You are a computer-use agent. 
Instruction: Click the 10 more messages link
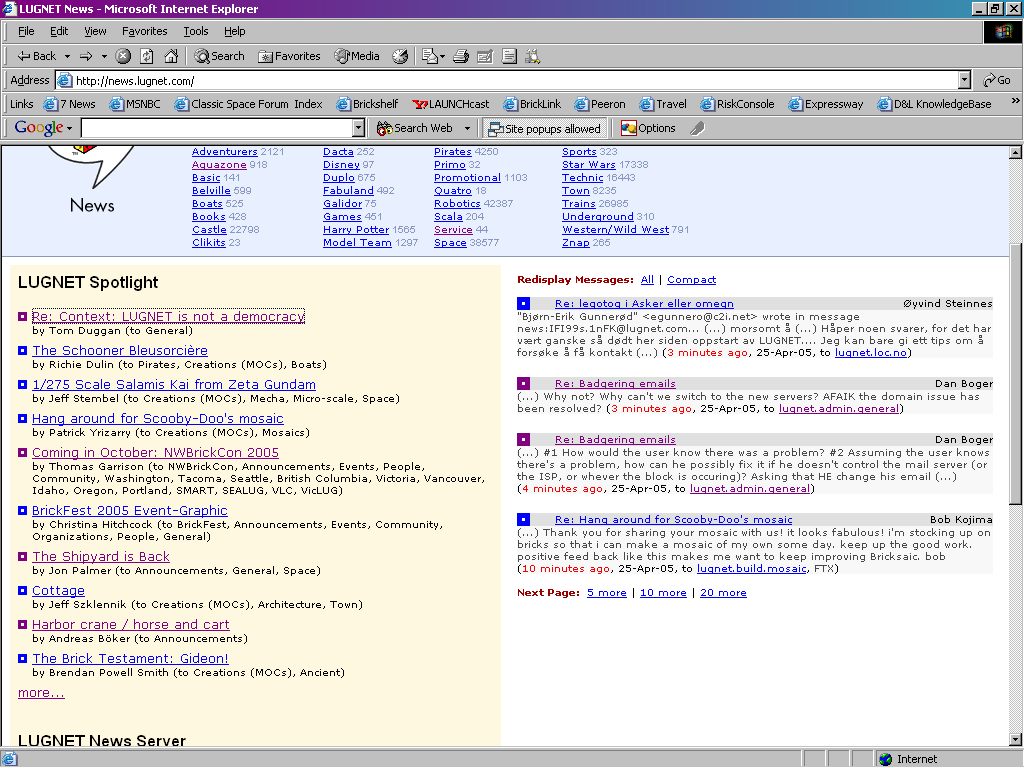click(663, 592)
